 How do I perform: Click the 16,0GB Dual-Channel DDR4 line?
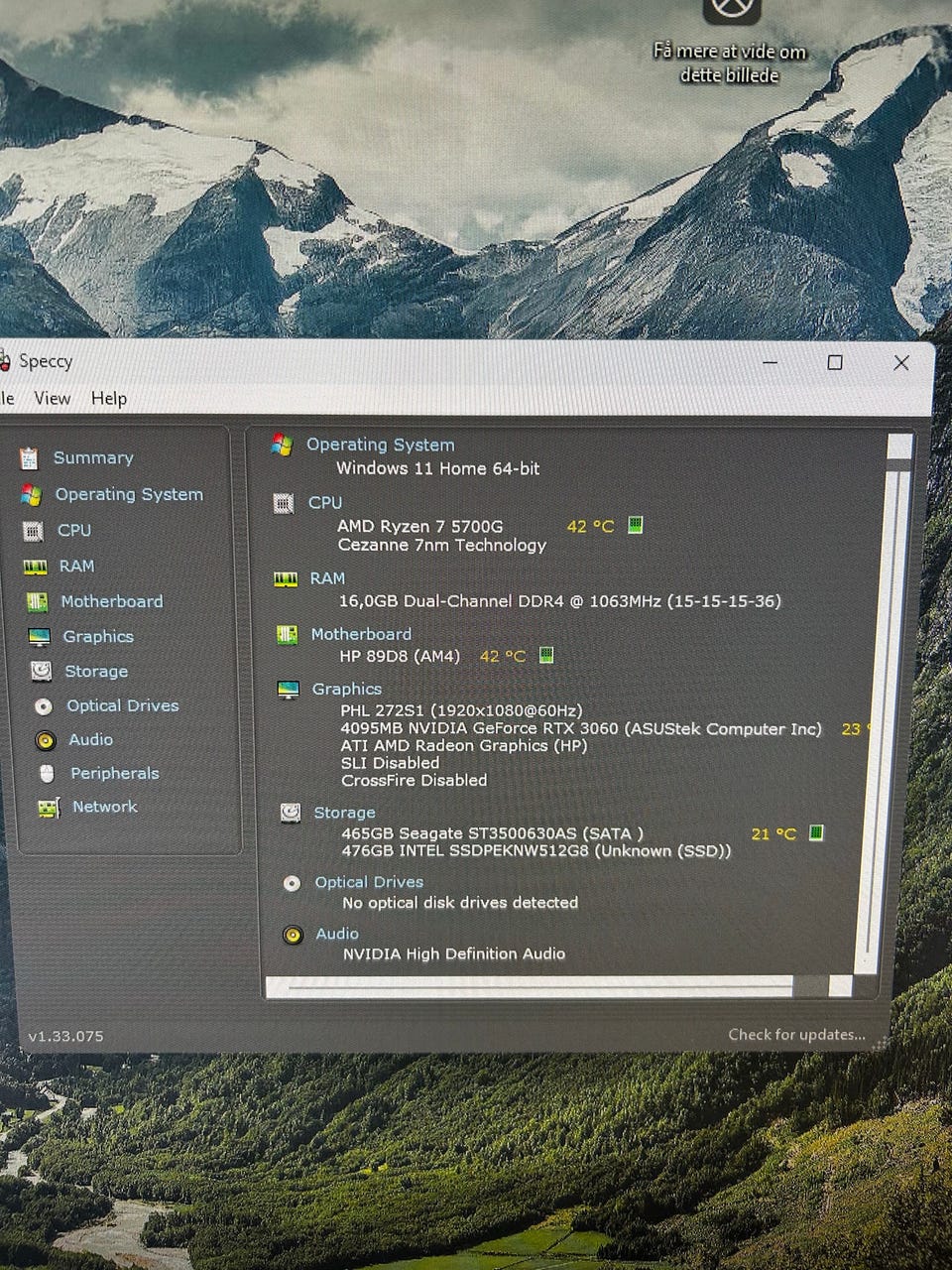click(x=559, y=601)
